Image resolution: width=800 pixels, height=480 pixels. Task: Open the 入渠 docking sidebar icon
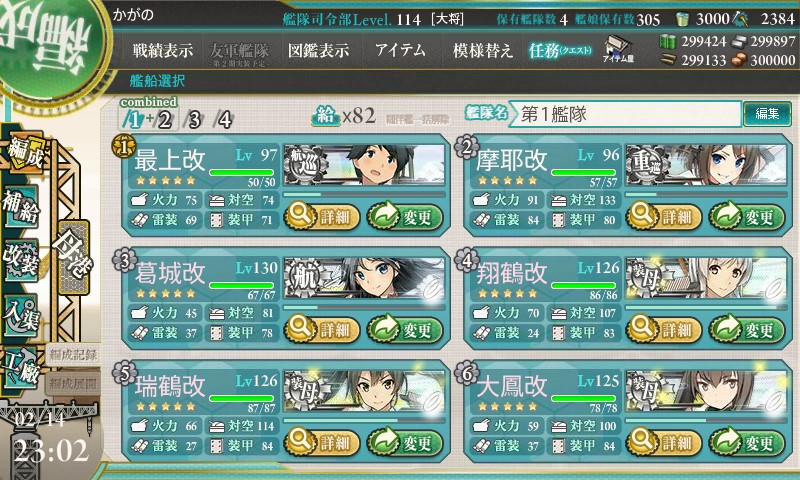pos(21,315)
